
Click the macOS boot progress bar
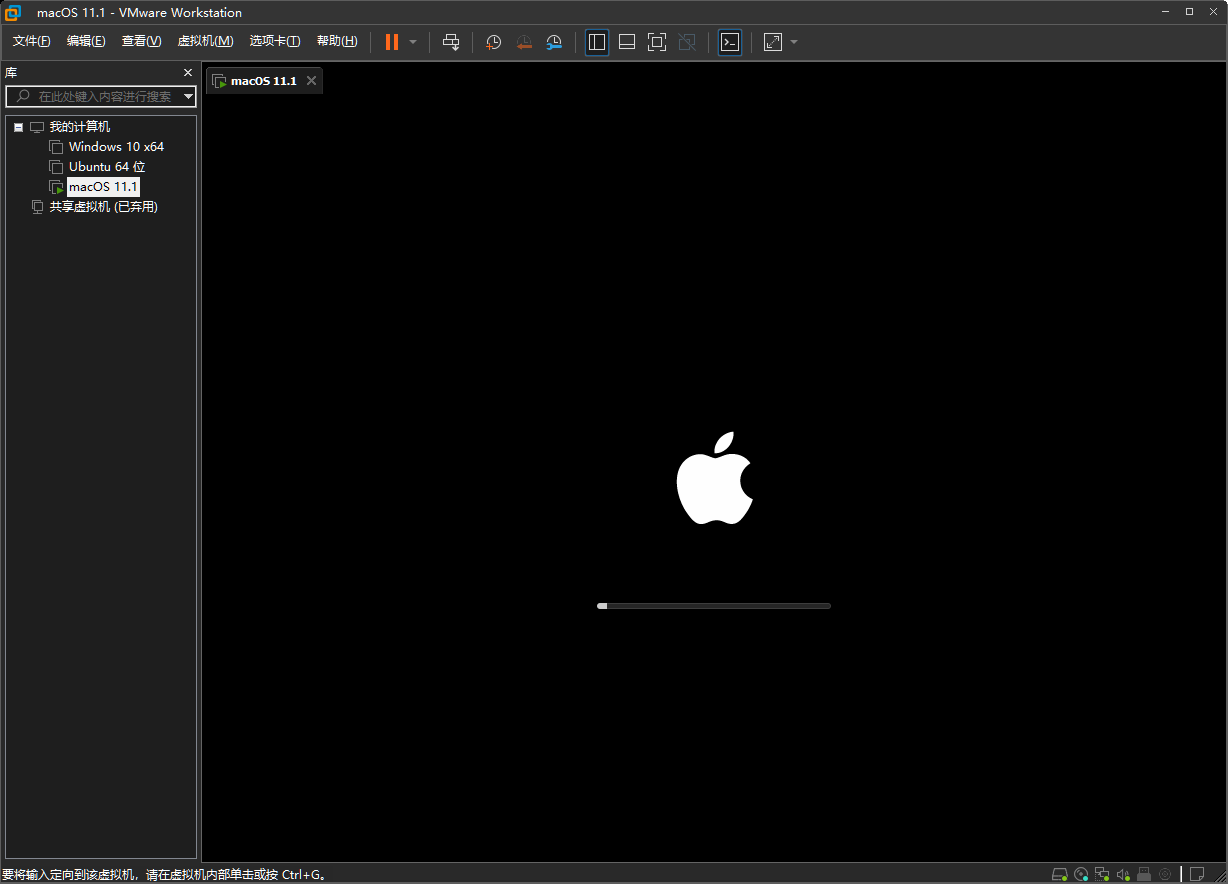pyautogui.click(x=713, y=606)
